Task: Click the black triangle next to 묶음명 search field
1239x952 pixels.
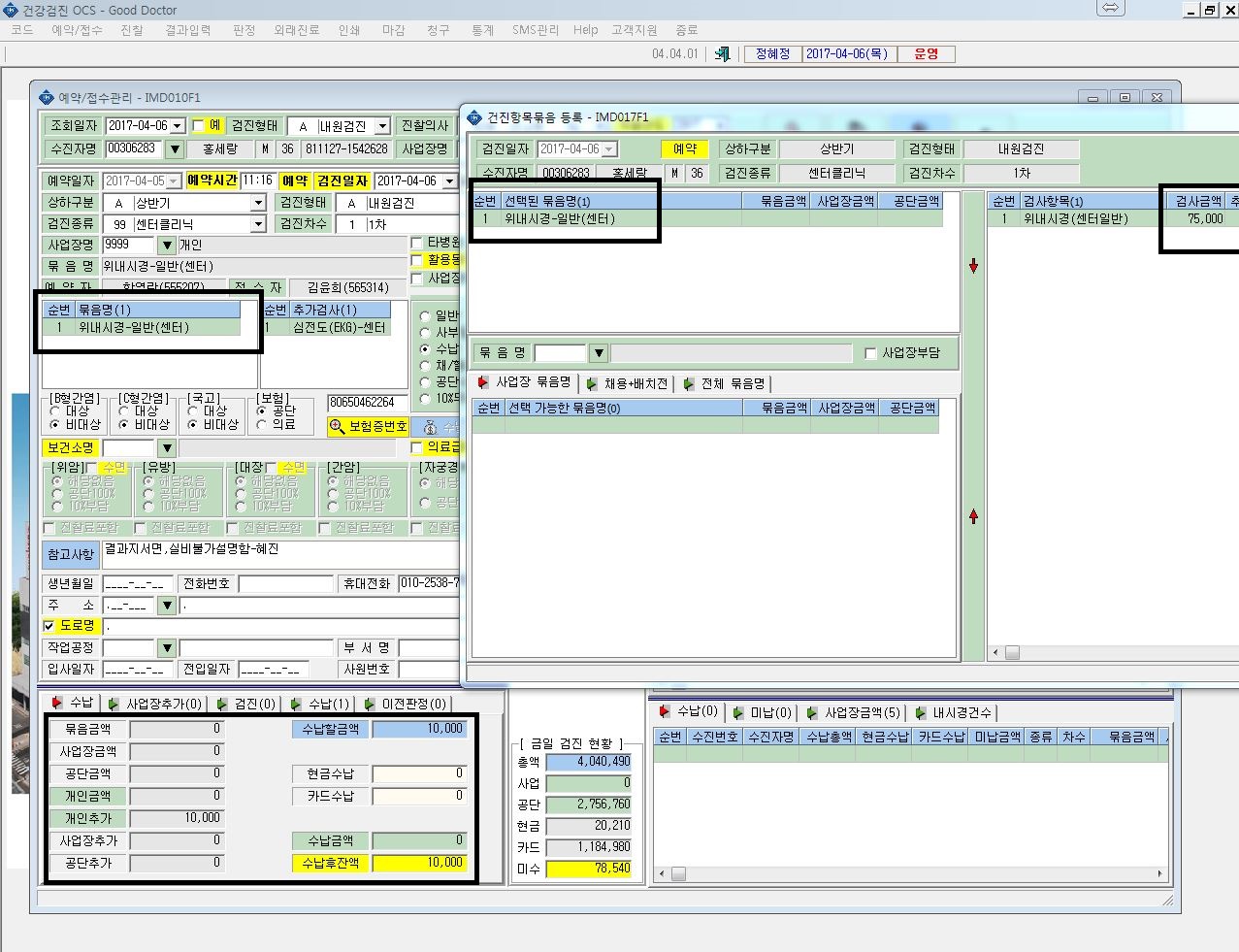Action: pos(599,353)
